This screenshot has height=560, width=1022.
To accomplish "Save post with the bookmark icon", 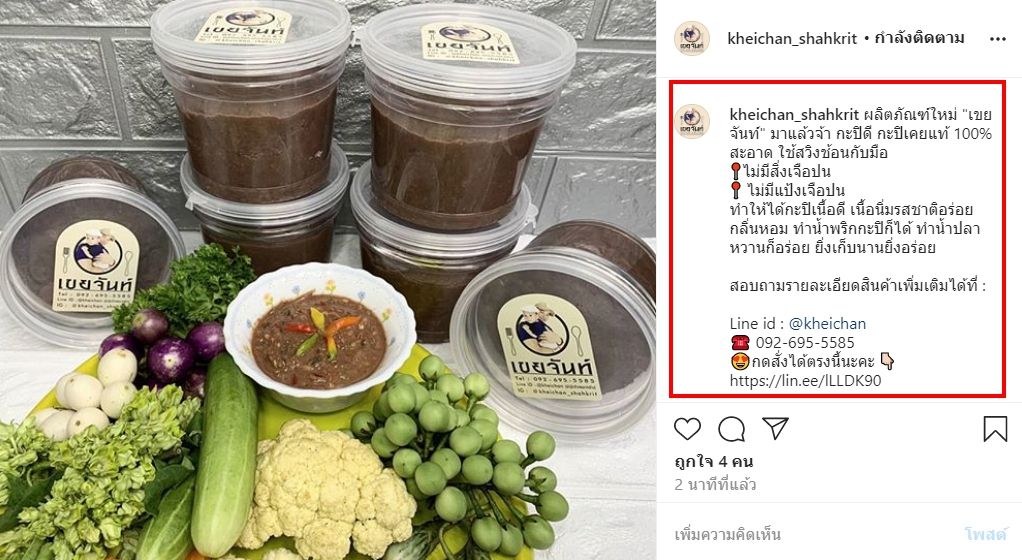I will pyautogui.click(x=995, y=429).
